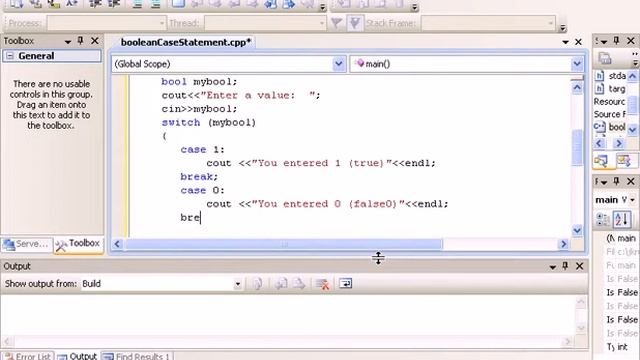This screenshot has height=360, width=640.
Task: Open Process dropdown in debug toolbar
Action: click(x=161, y=23)
